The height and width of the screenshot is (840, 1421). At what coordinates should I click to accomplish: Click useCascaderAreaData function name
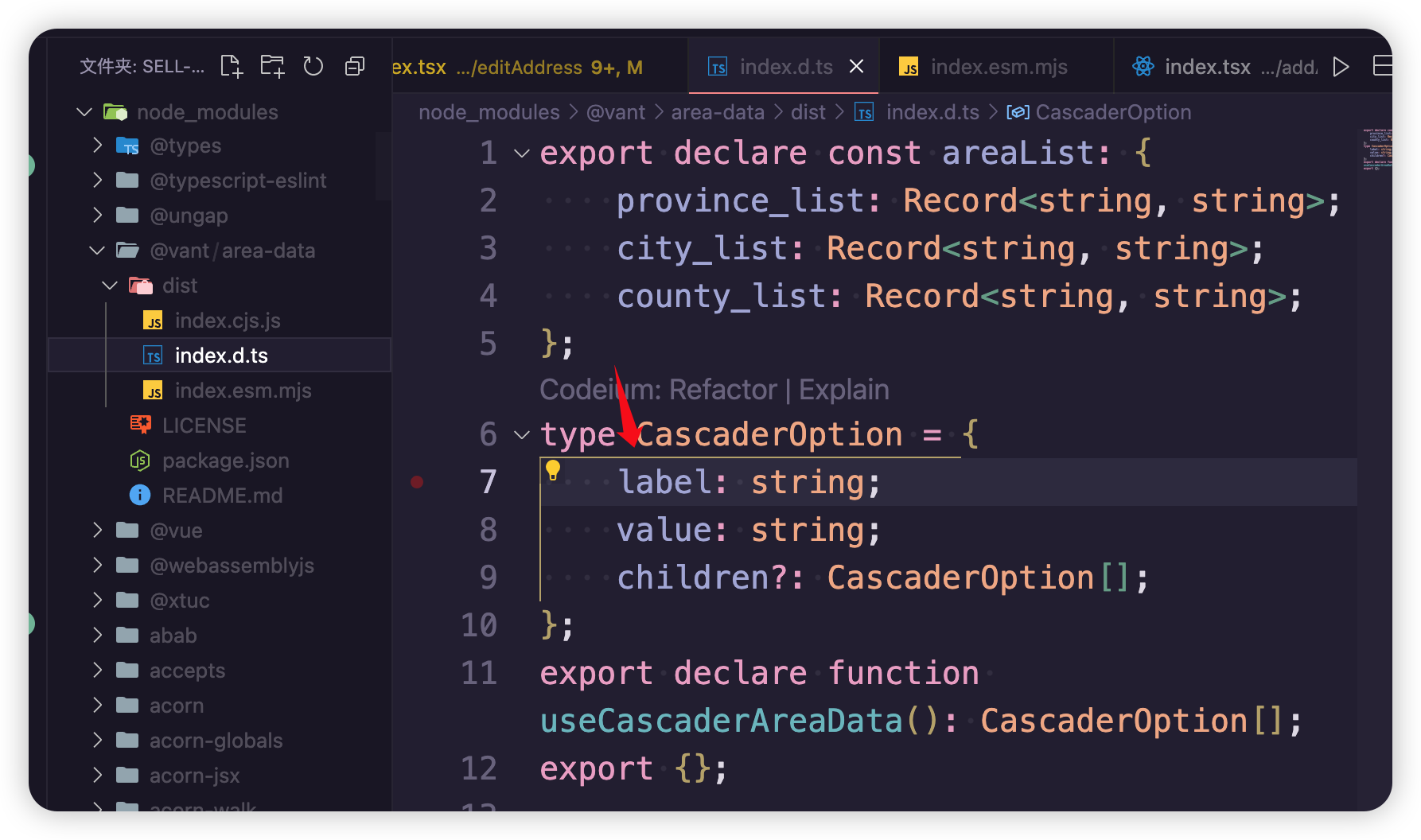click(722, 721)
